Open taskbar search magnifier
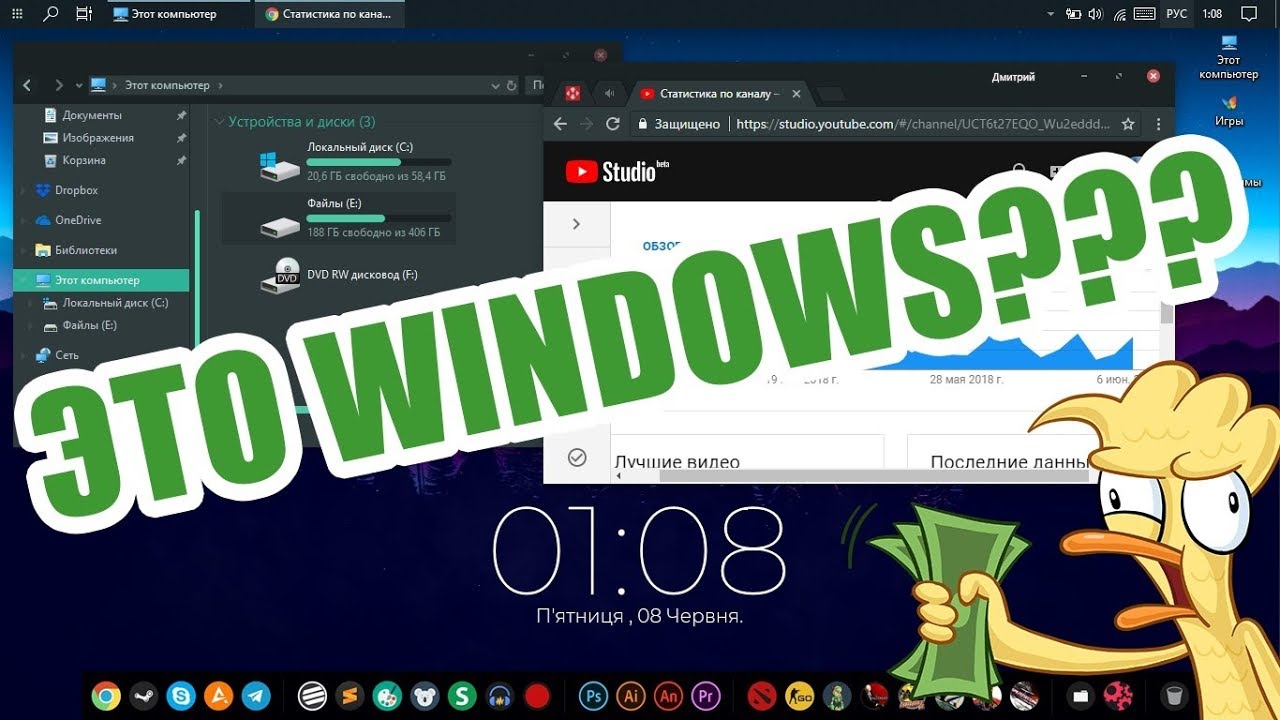This screenshot has height=720, width=1280. coord(51,14)
